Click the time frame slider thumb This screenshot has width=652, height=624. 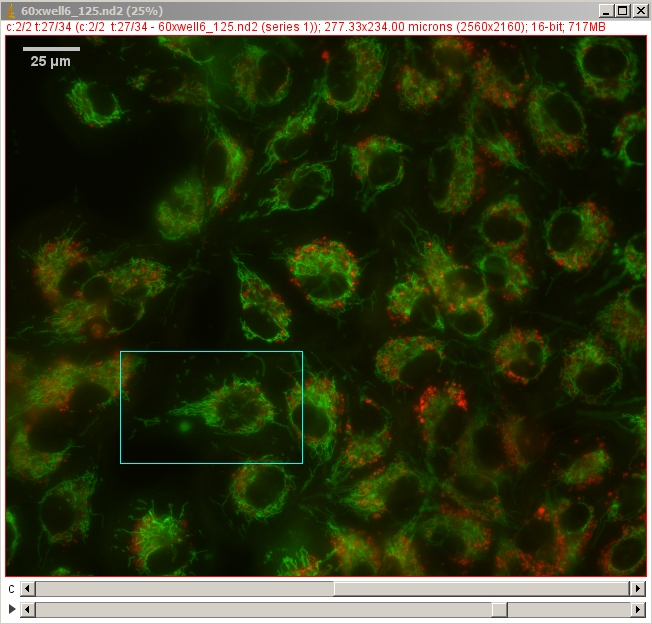click(498, 609)
